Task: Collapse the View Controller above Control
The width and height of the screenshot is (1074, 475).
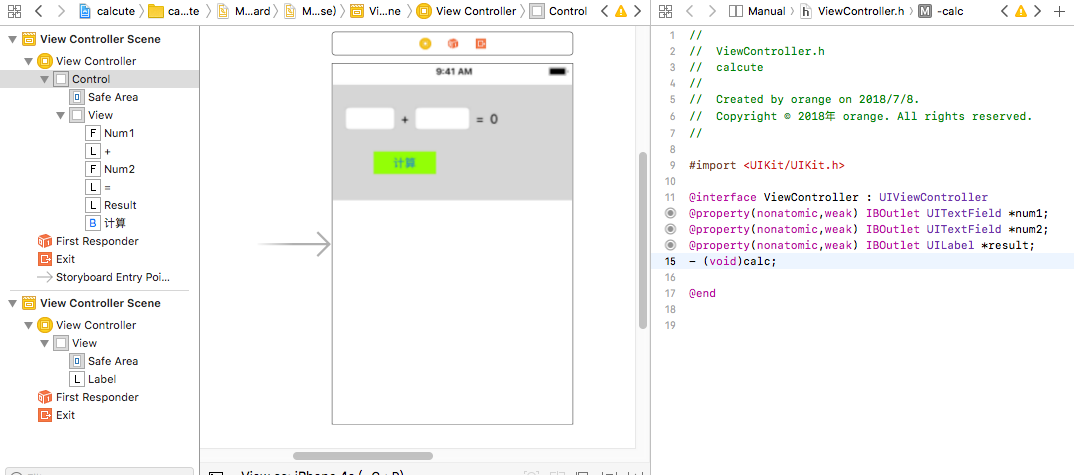Action: tap(28, 61)
